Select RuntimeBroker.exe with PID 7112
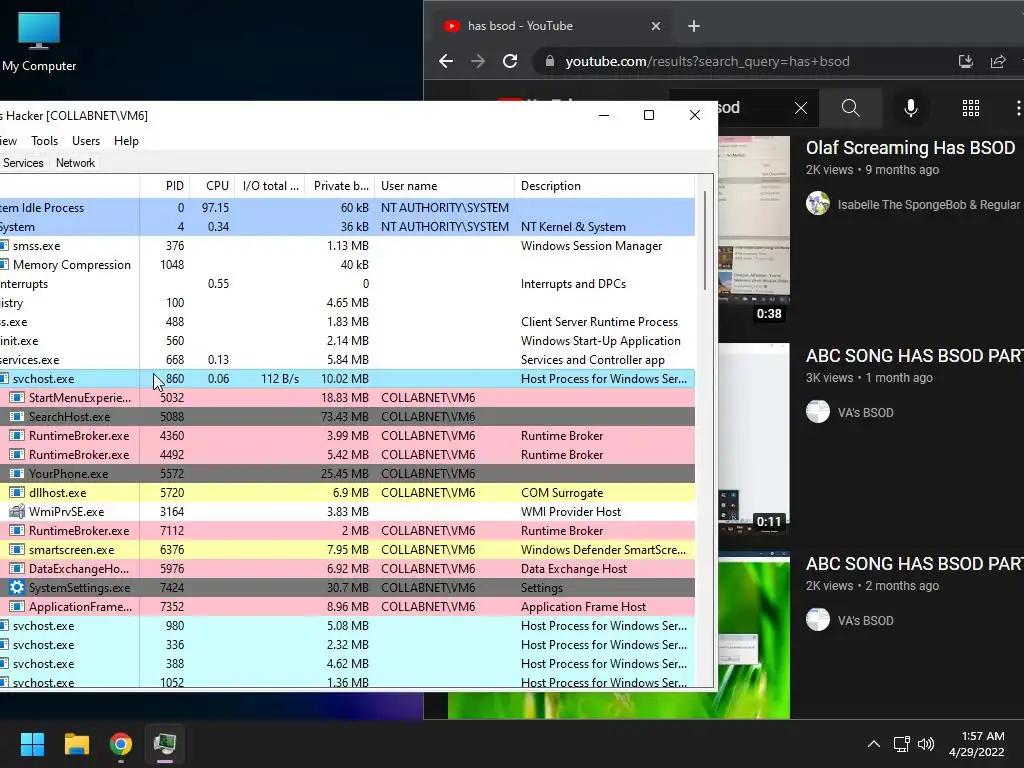Screen dimensions: 1024x768 click(x=347, y=531)
